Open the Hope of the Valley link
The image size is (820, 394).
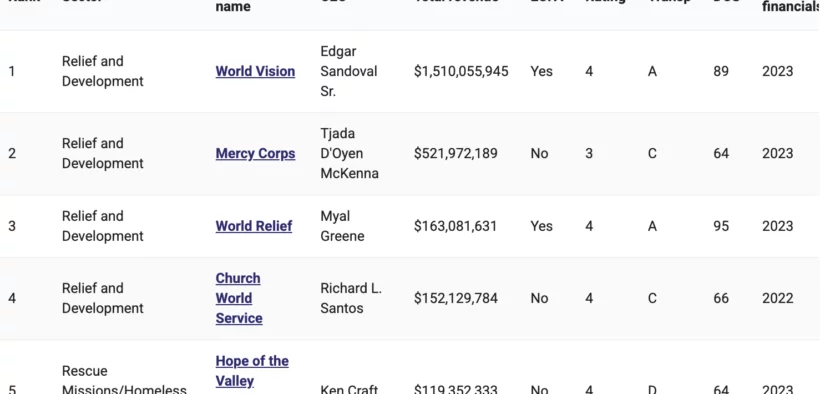(252, 371)
